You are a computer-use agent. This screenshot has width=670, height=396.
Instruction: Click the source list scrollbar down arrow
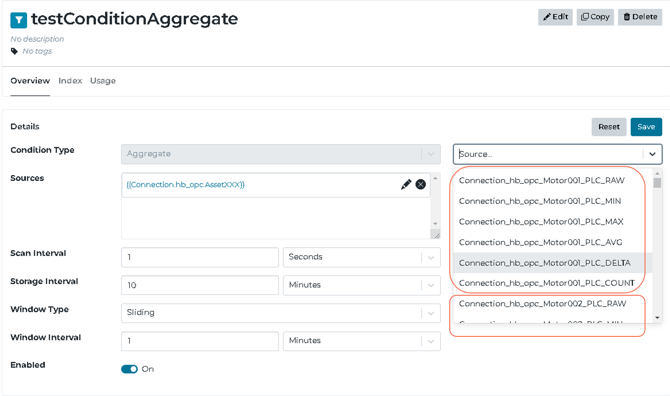click(x=657, y=317)
